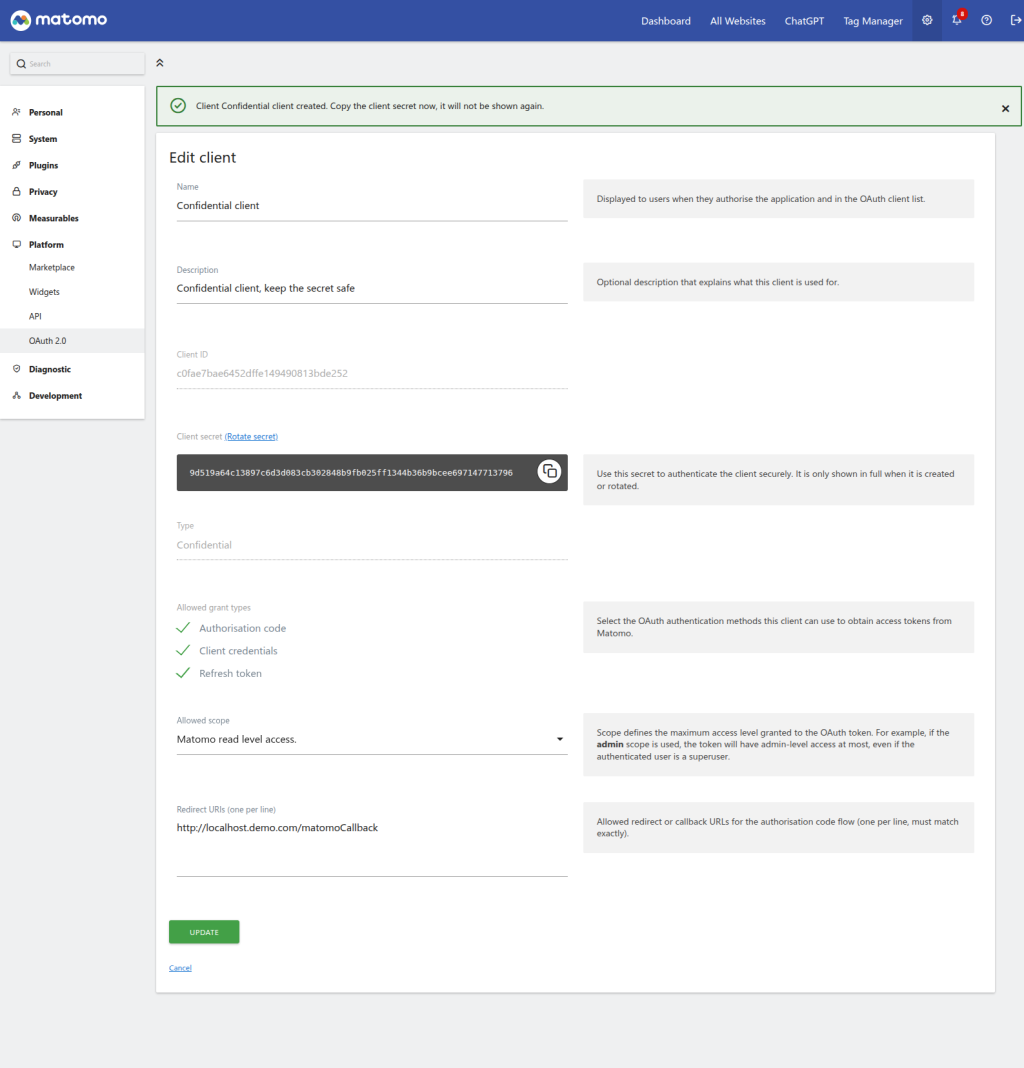Collapse the menu with double chevron icon
Screen dimensions: 1024x1068
pyautogui.click(x=160, y=63)
